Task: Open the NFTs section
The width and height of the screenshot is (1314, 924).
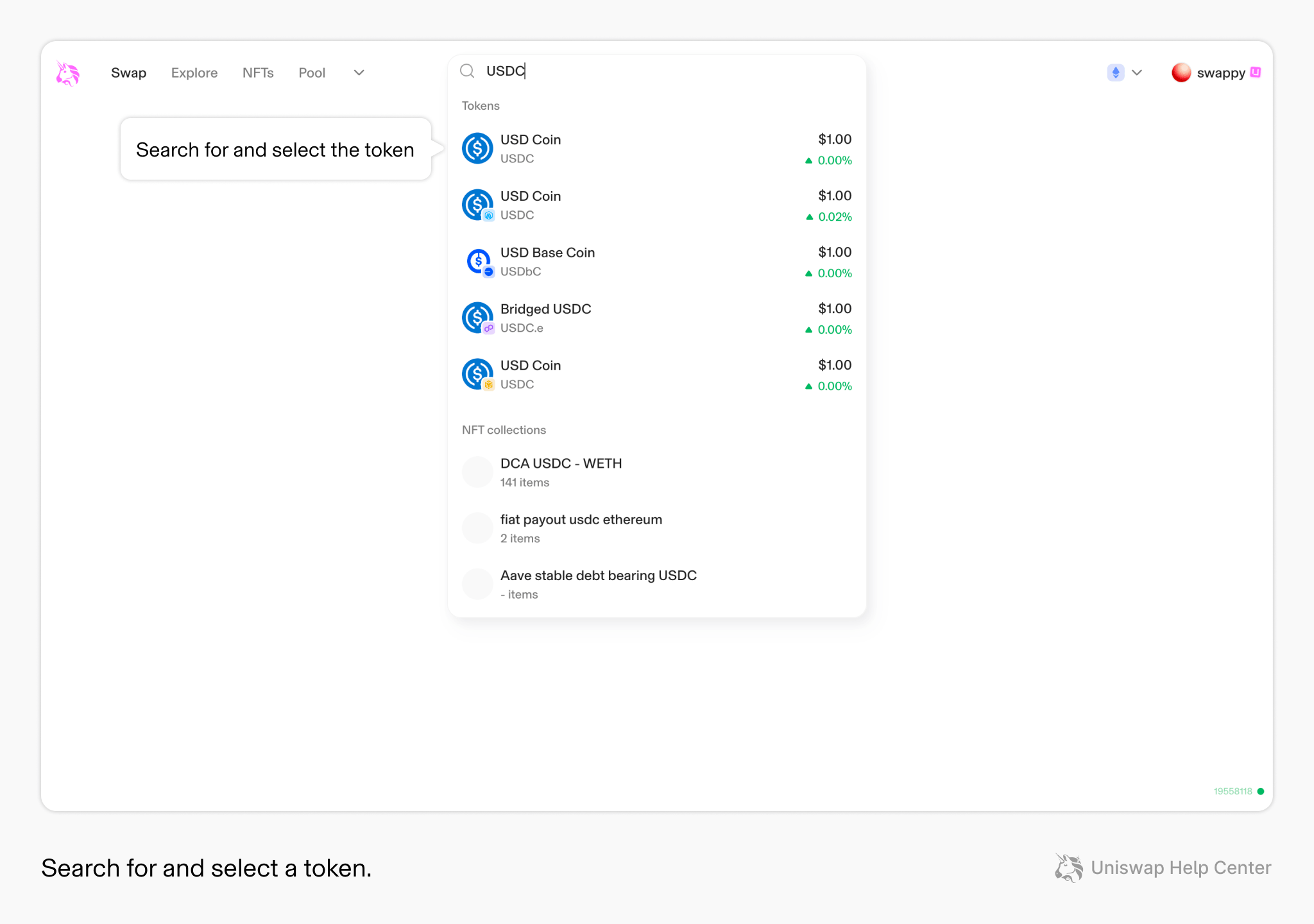Action: point(258,73)
